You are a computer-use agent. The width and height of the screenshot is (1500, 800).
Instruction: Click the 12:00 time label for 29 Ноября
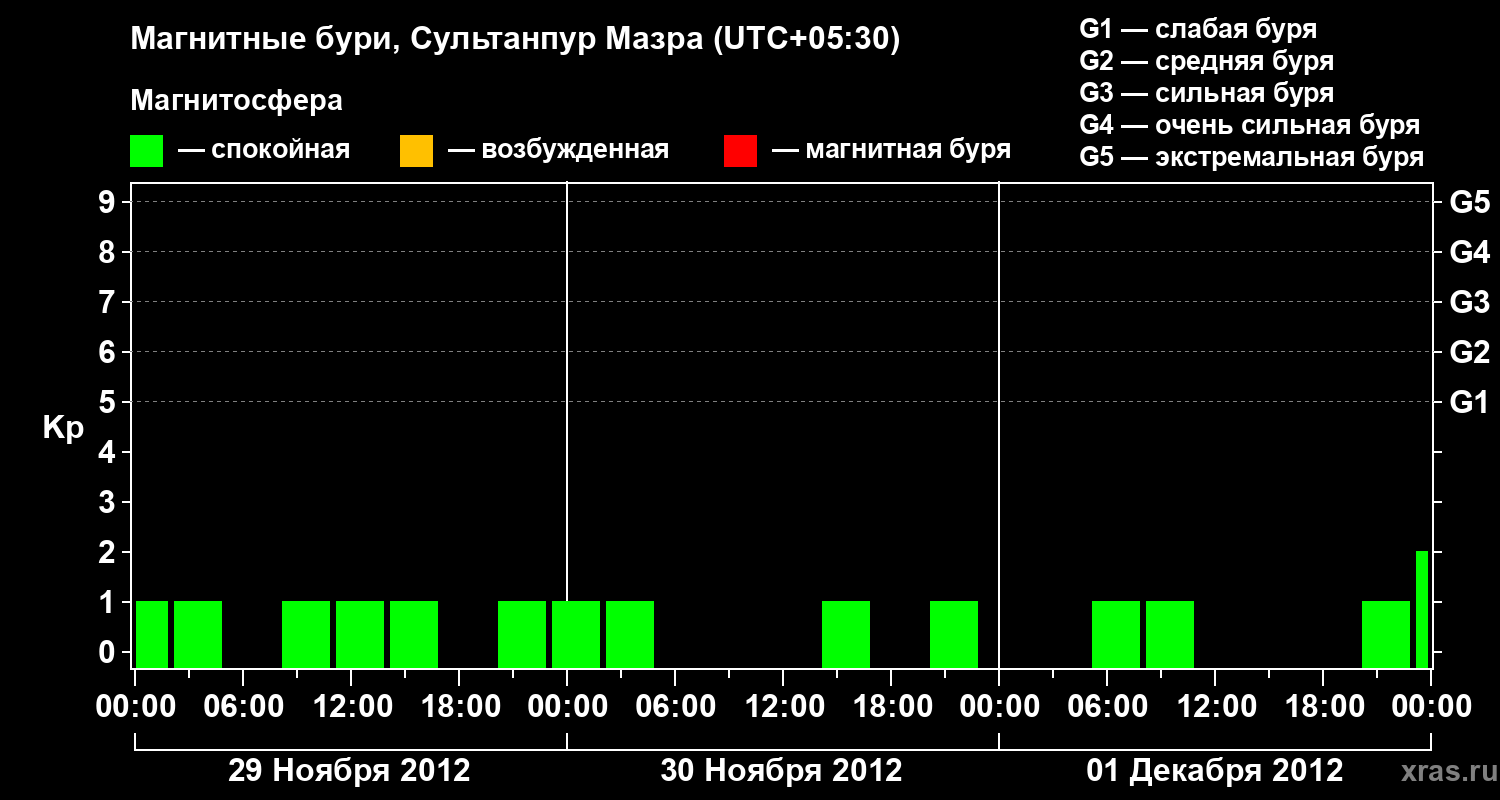(x=351, y=706)
